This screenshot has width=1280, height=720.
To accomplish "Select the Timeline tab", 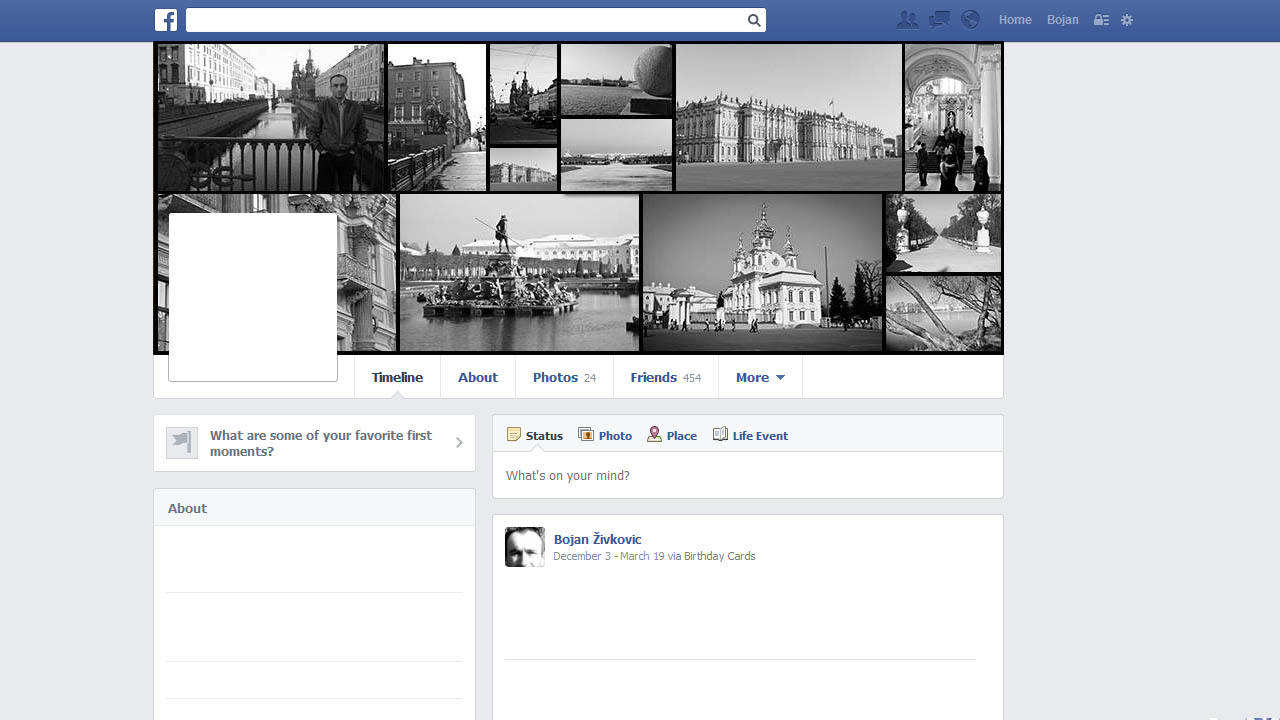I will point(397,377).
